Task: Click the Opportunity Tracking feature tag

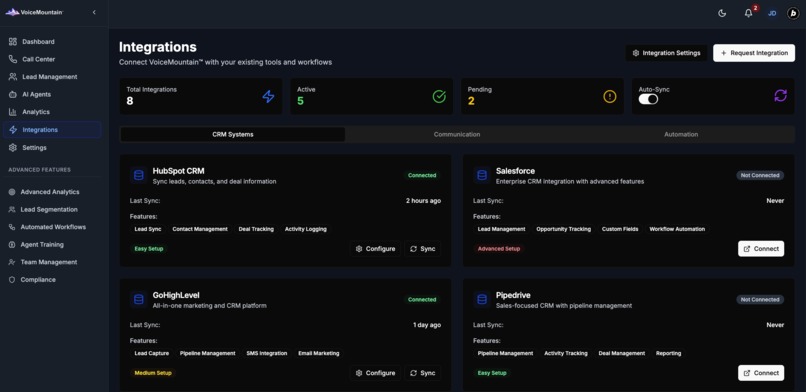Action: pos(563,229)
